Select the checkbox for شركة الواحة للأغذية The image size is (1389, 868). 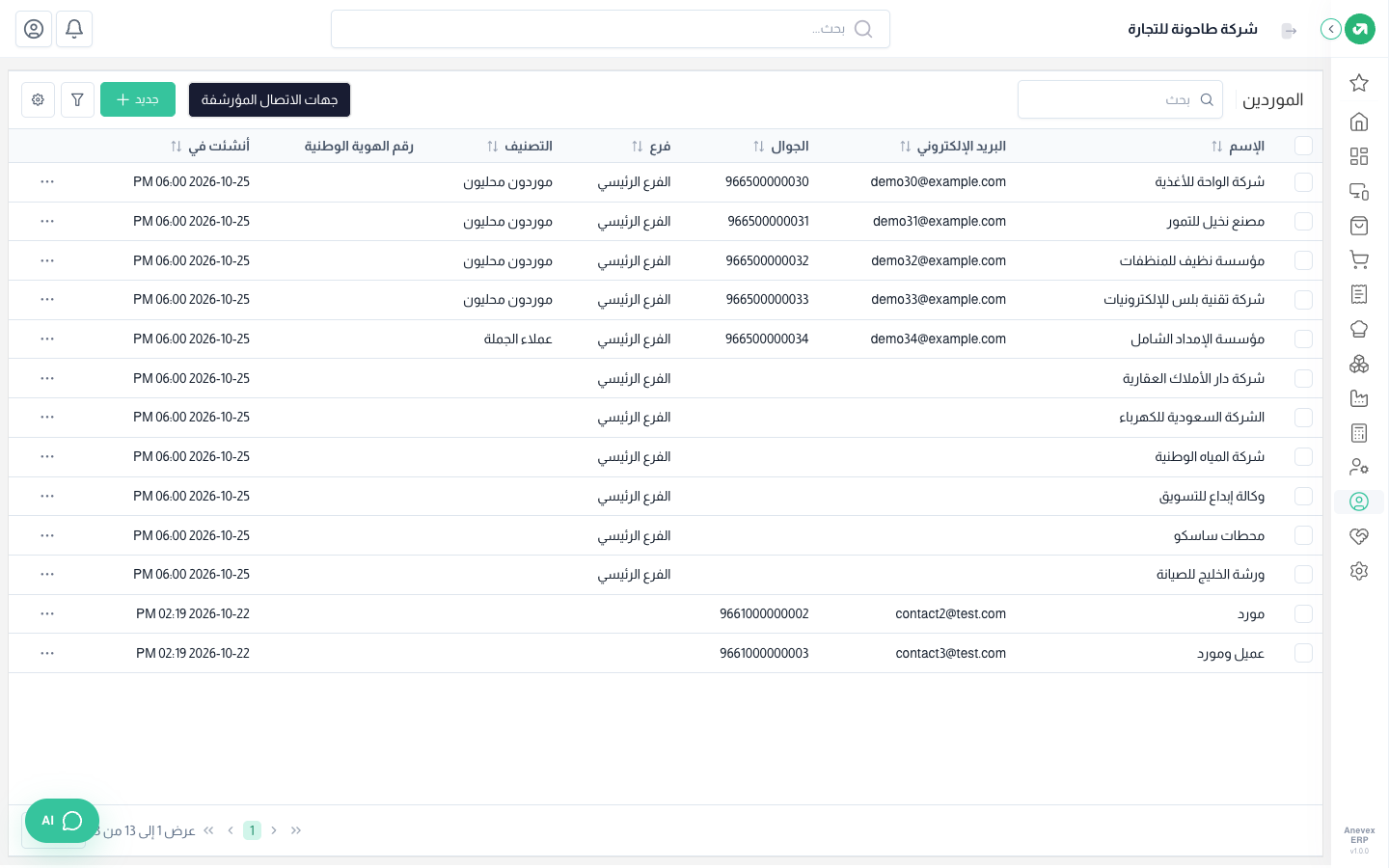pyautogui.click(x=1303, y=181)
